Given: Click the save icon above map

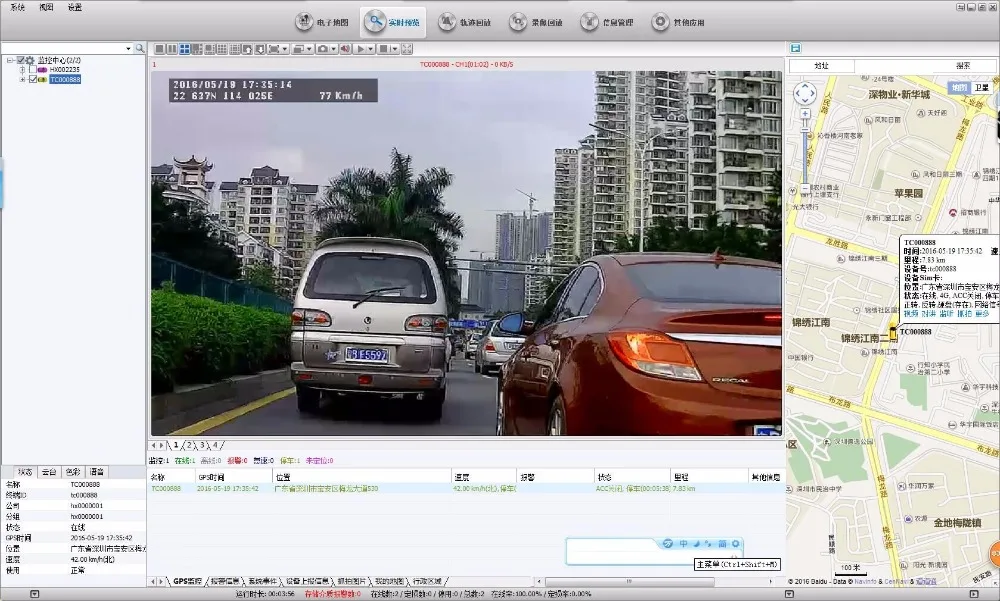Looking at the screenshot, I should click(x=795, y=48).
